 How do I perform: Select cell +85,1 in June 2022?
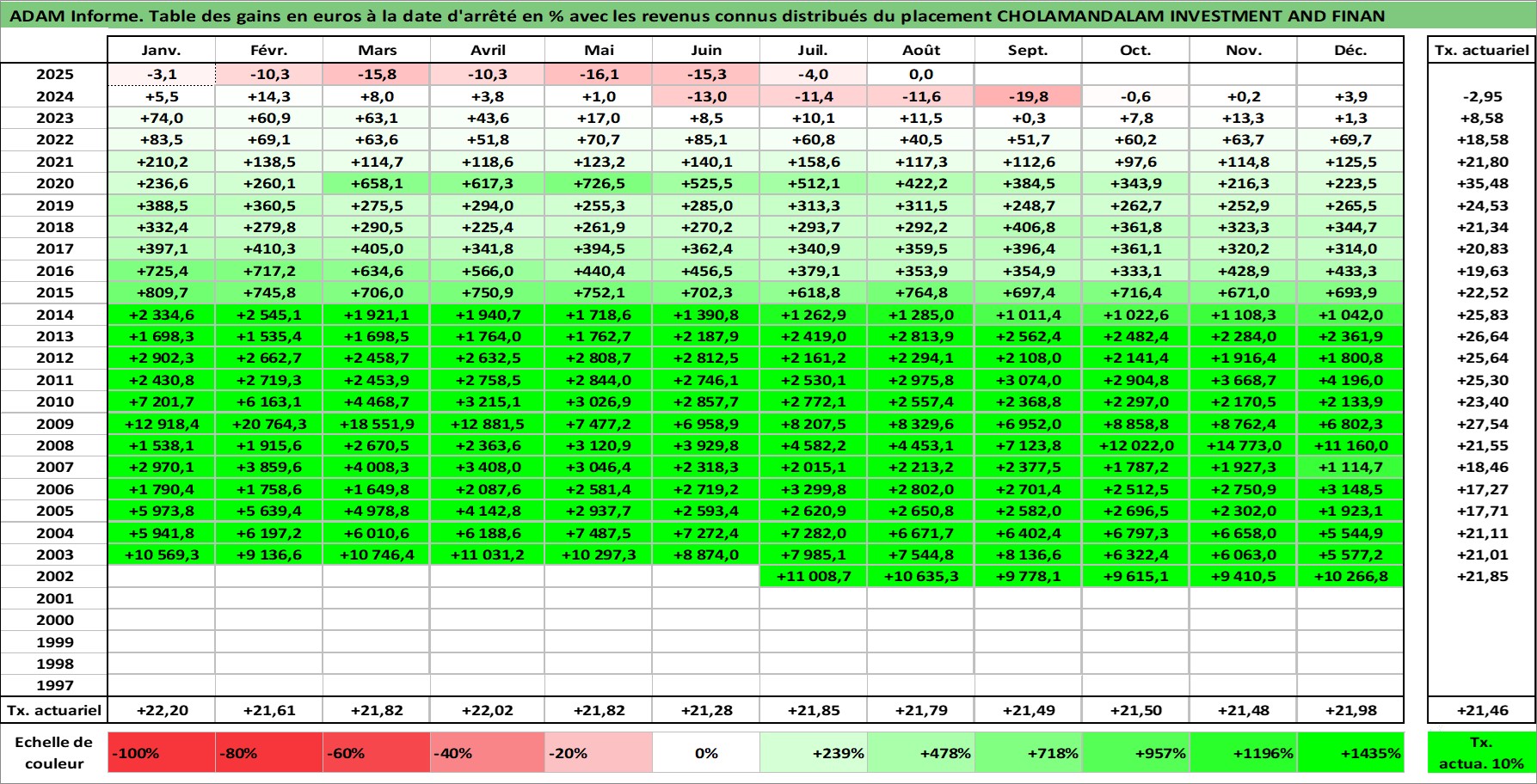706,139
